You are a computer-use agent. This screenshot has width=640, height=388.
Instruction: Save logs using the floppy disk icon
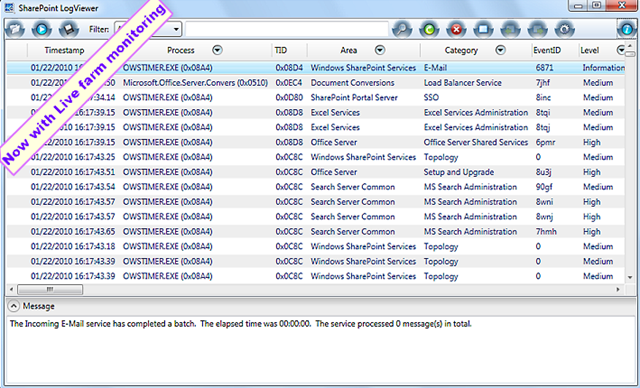point(69,29)
